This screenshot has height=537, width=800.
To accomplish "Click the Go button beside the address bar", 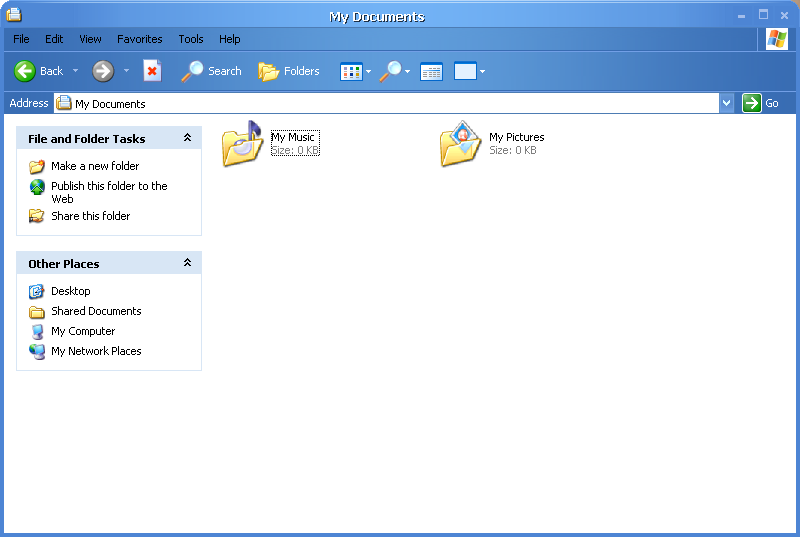I will coord(761,103).
